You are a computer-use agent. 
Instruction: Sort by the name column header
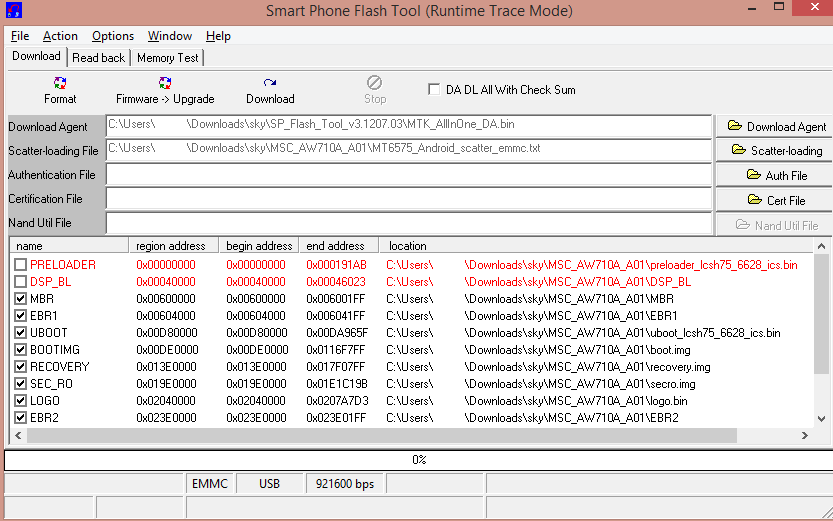tap(69, 245)
